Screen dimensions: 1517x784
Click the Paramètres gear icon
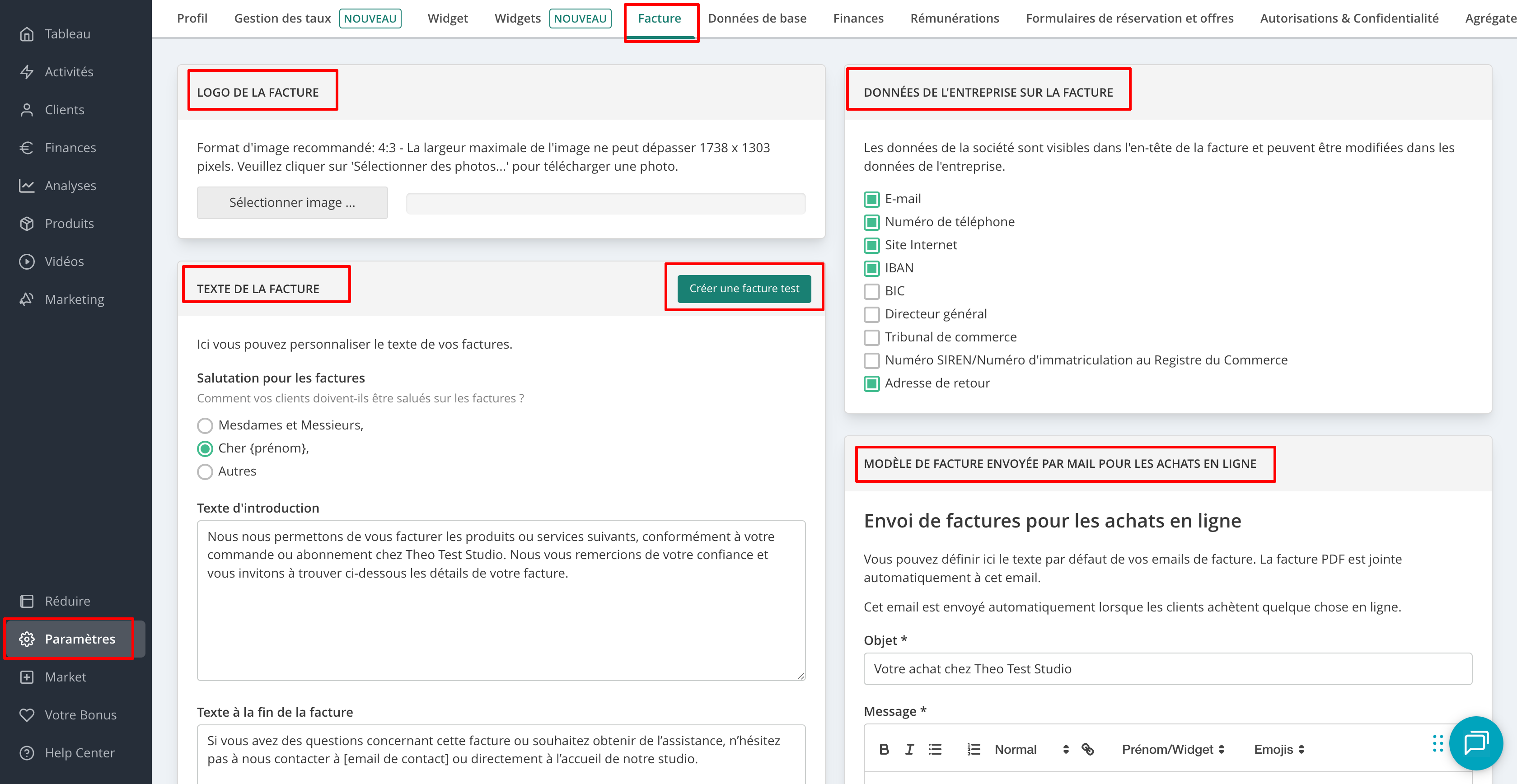point(27,639)
